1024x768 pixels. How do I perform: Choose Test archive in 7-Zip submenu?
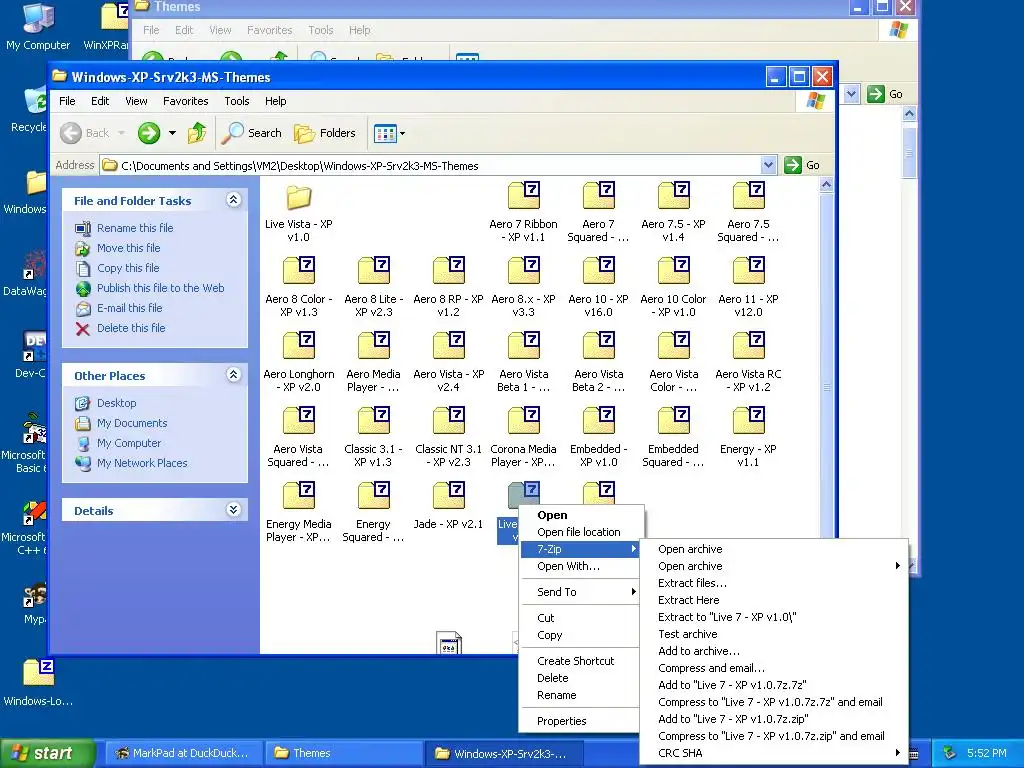tap(774, 634)
